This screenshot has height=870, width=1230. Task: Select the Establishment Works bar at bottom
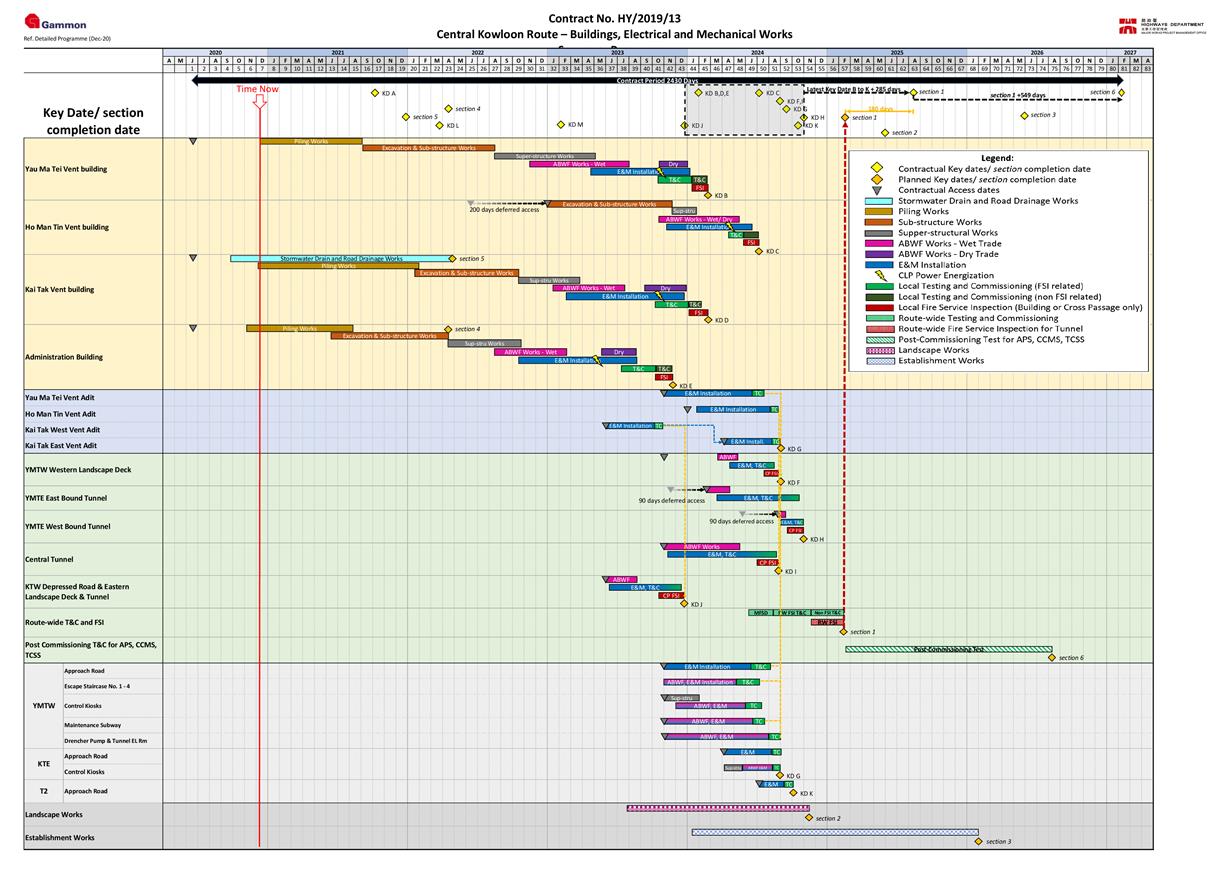834,832
